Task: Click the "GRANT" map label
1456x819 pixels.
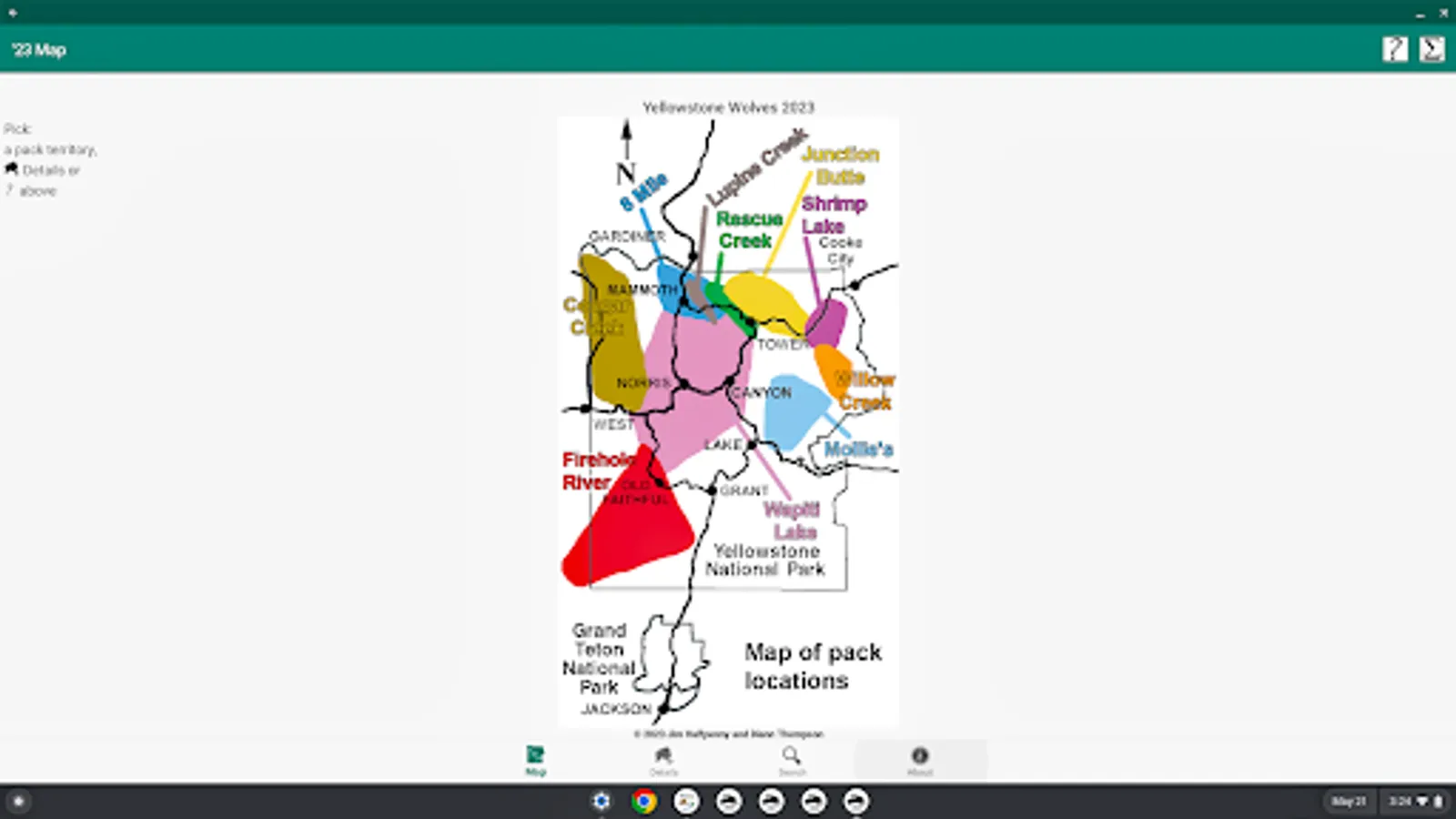Action: [x=744, y=490]
